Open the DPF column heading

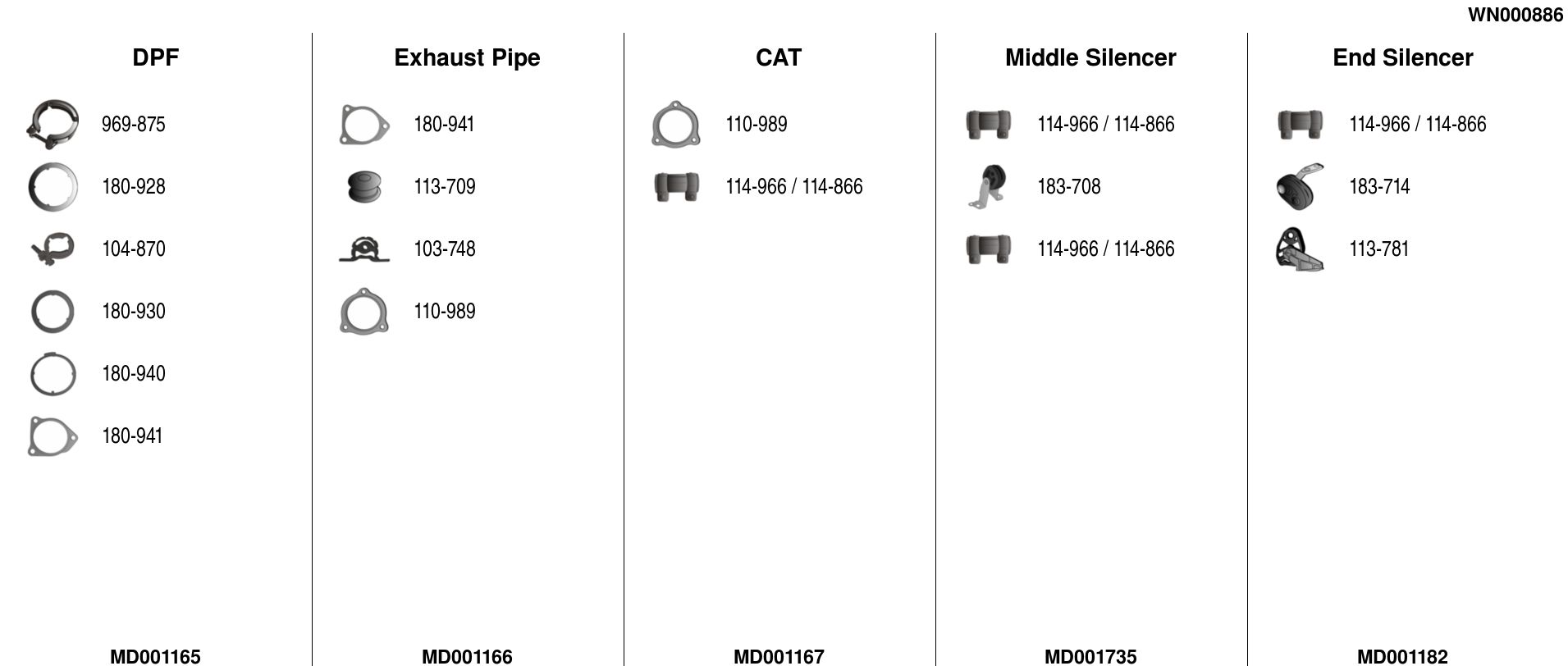tap(155, 57)
